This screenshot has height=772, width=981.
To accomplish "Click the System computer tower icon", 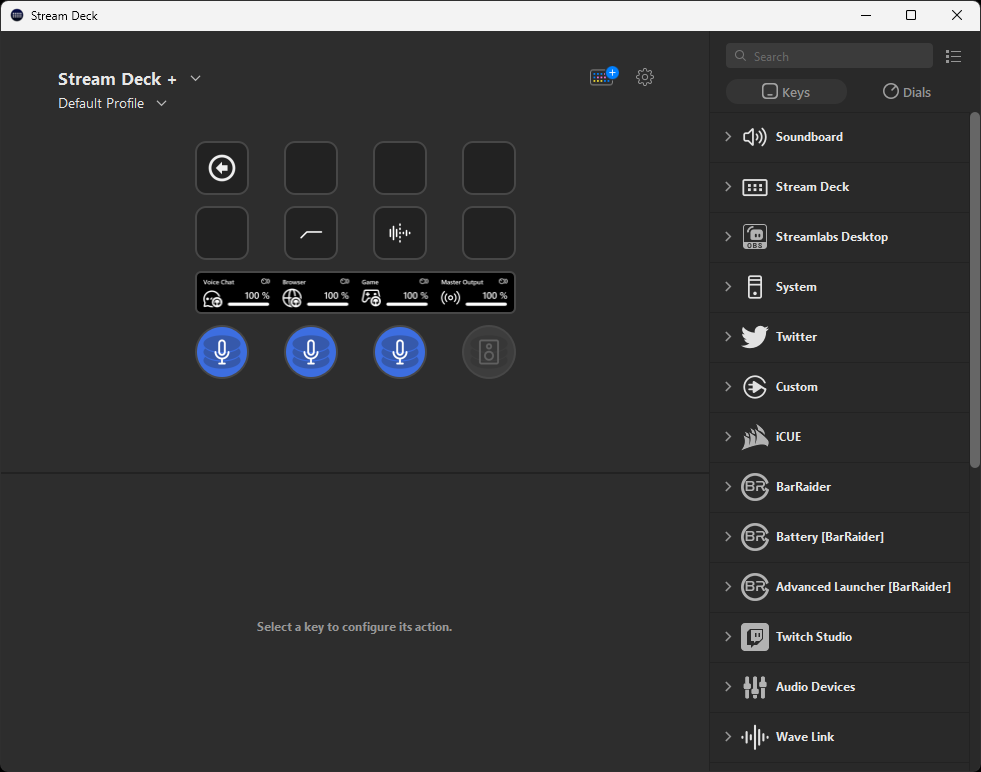I will [755, 287].
